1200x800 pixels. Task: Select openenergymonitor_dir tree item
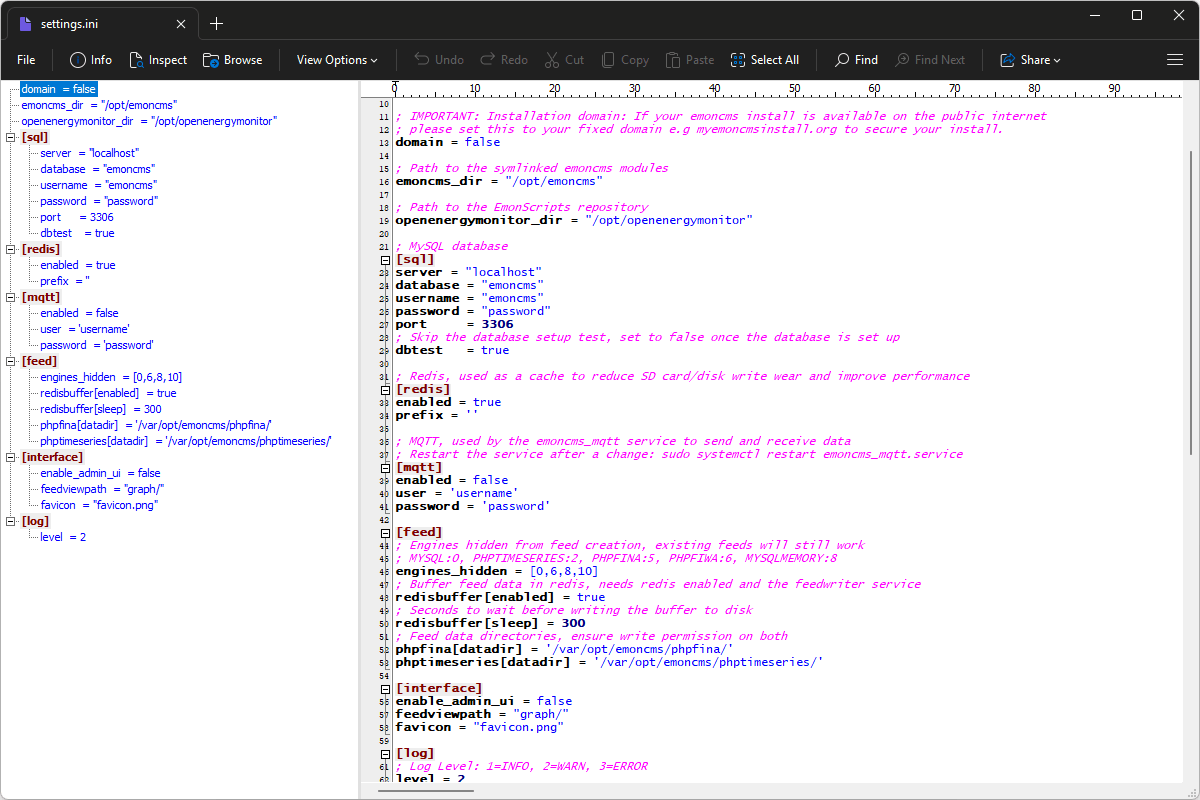150,121
